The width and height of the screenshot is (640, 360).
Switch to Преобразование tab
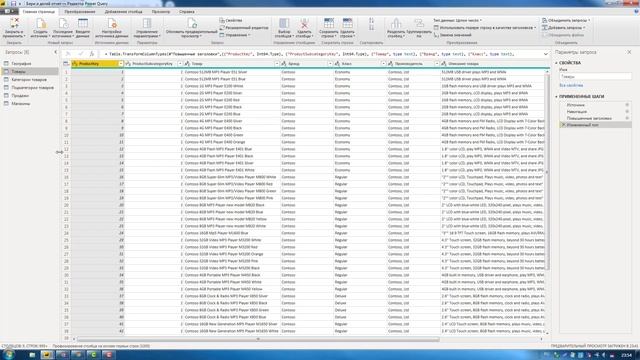(x=80, y=12)
